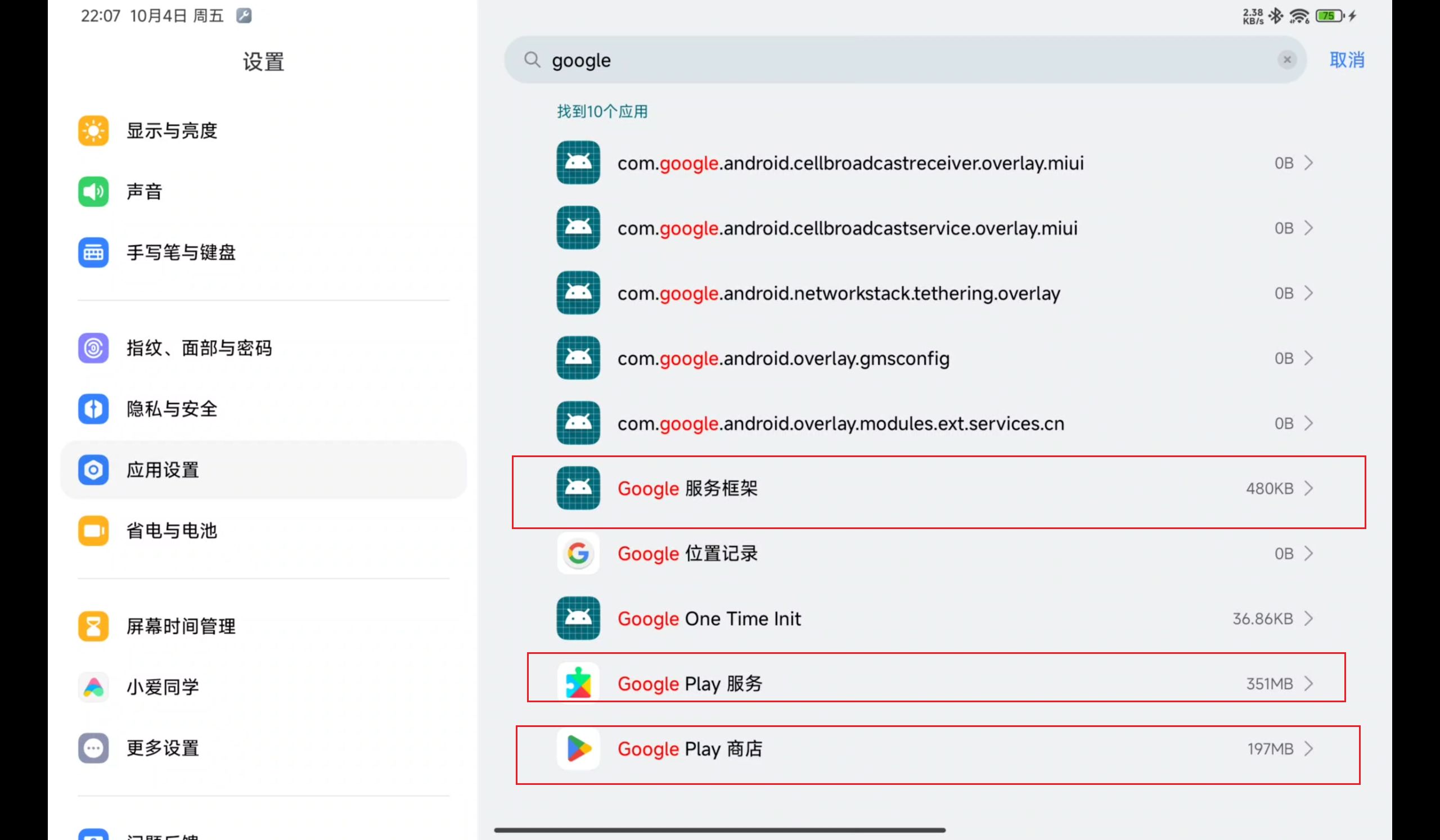Tap the Bluetooth status icon
The width and height of the screenshot is (1440, 840).
(1275, 16)
